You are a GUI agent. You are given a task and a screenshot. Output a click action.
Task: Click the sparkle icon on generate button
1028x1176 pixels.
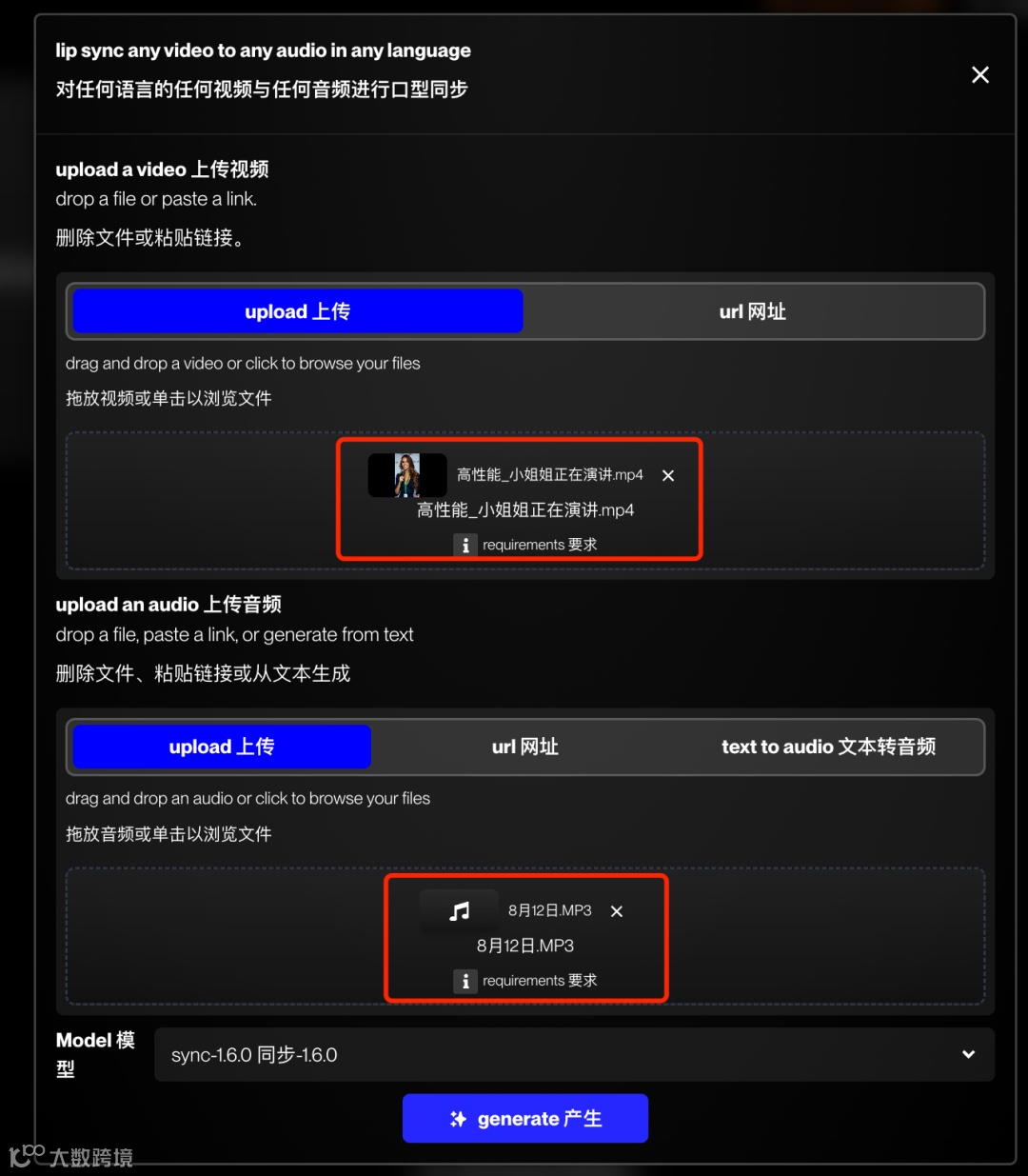pos(458,1119)
